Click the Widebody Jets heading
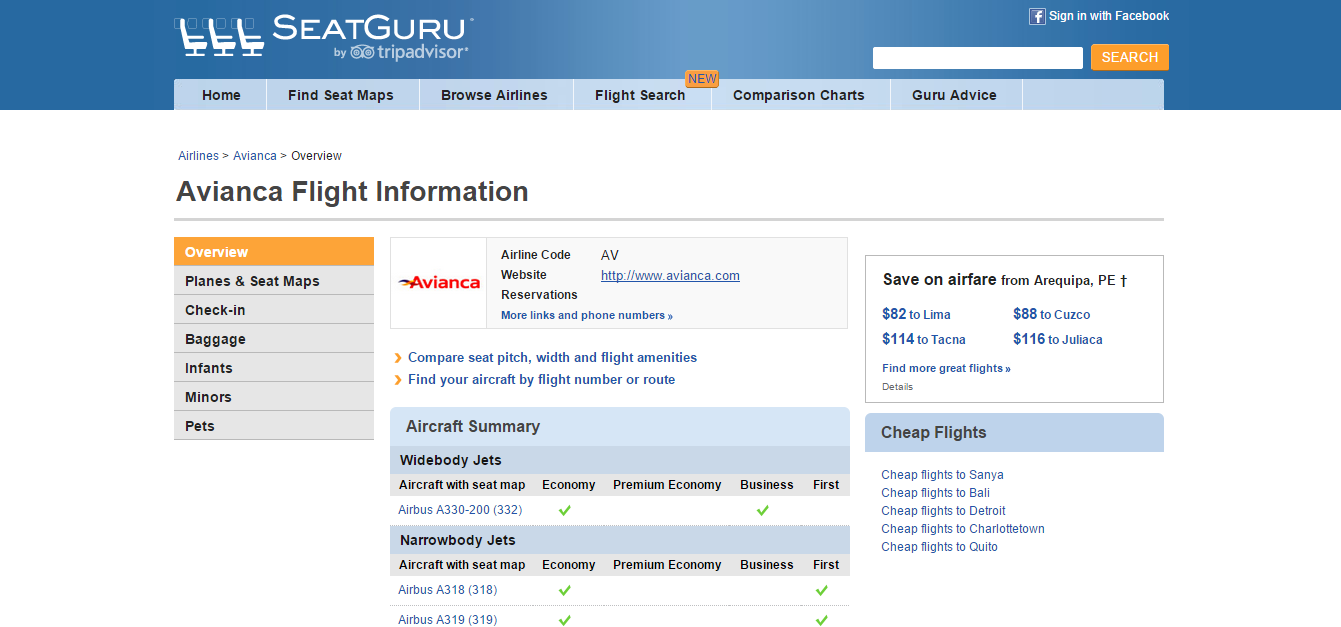1341x627 pixels. pyautogui.click(x=451, y=460)
